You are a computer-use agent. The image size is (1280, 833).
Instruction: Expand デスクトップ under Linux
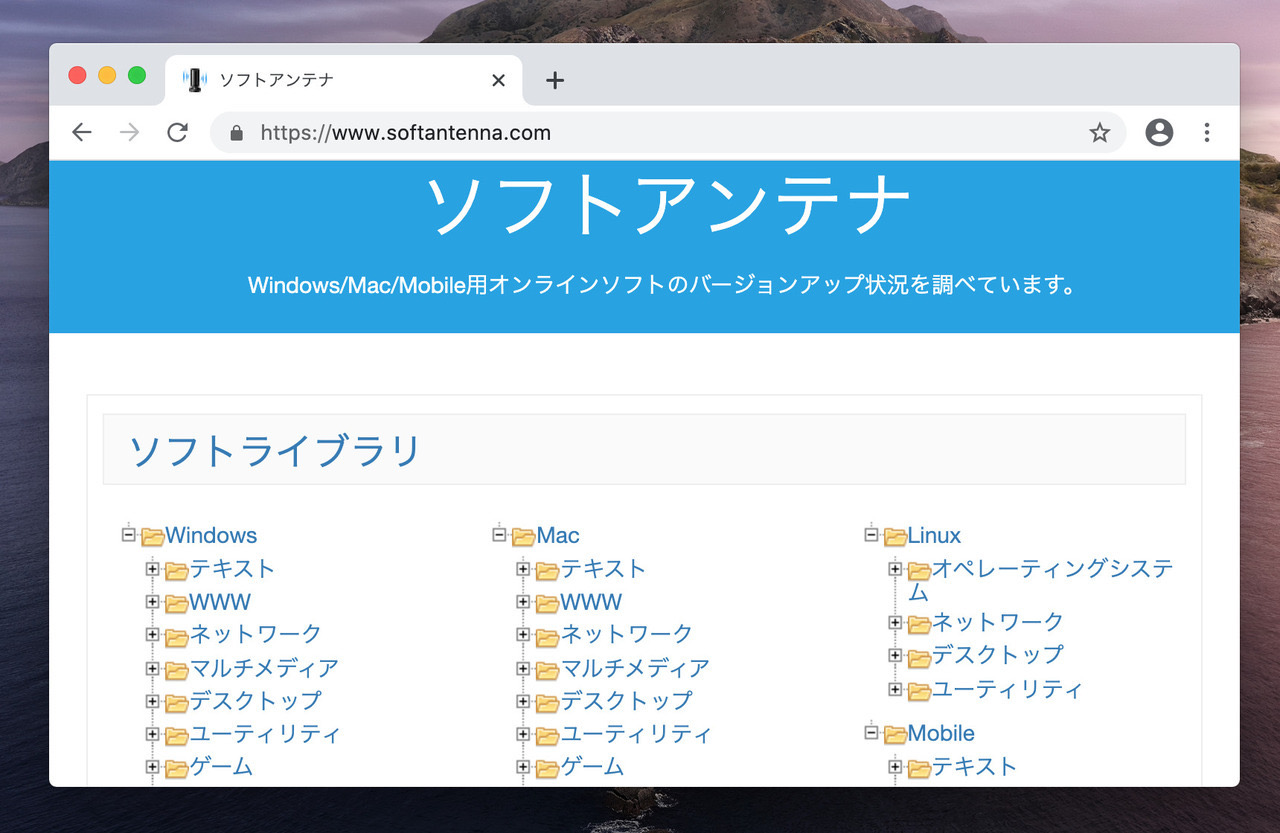[895, 656]
